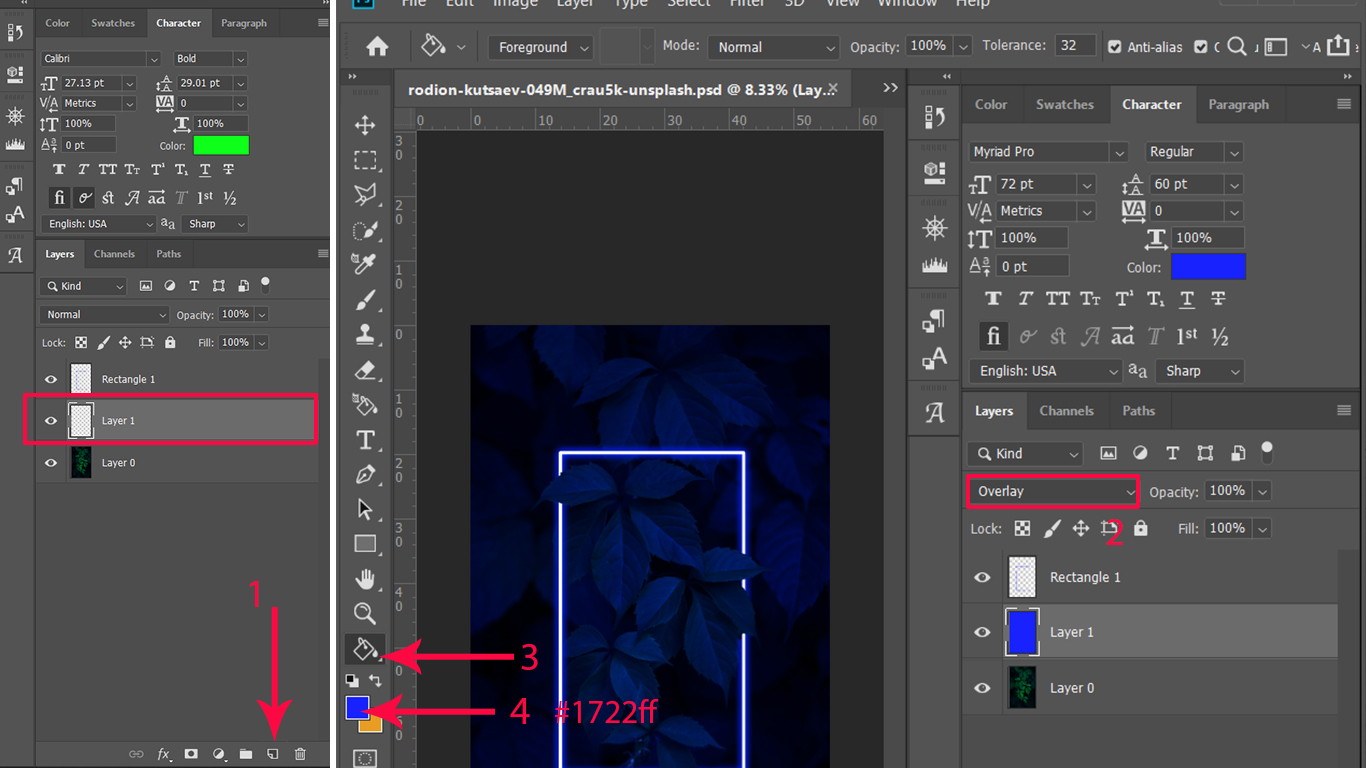Viewport: 1366px width, 768px height.
Task: Reset to default foreground and background colors
Action: 352,681
